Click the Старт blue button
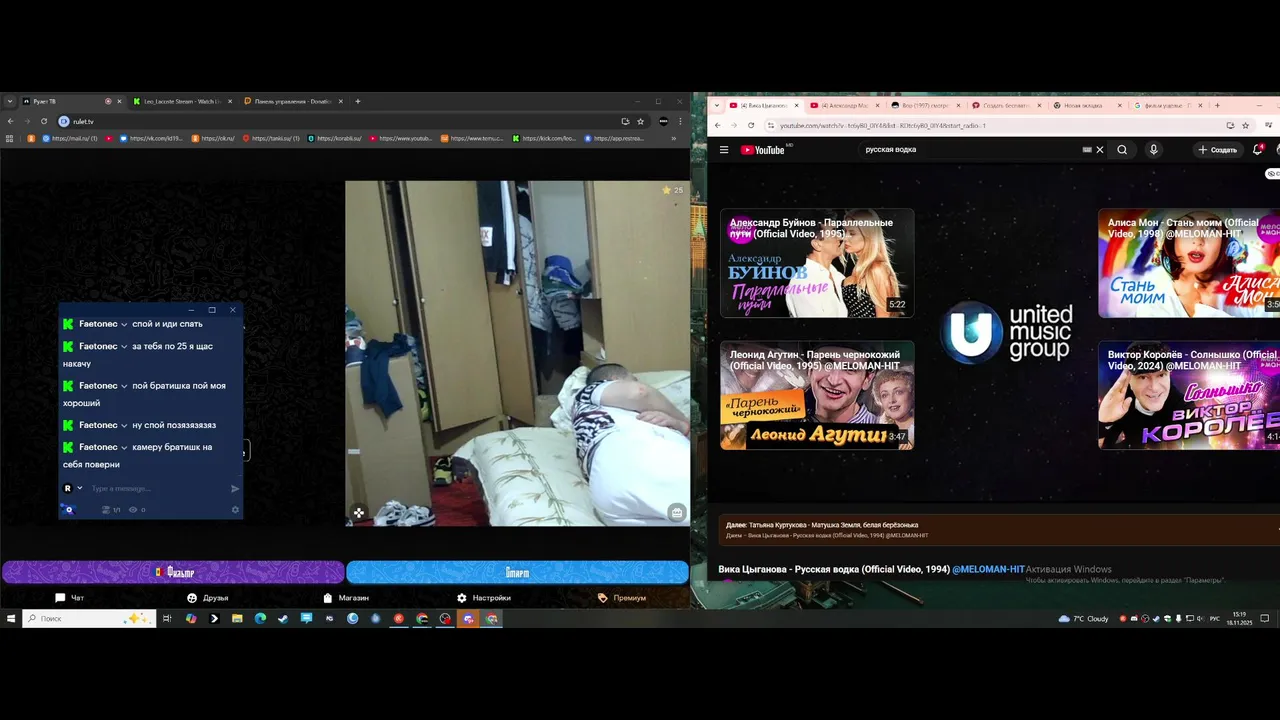1280x720 pixels. click(x=517, y=572)
